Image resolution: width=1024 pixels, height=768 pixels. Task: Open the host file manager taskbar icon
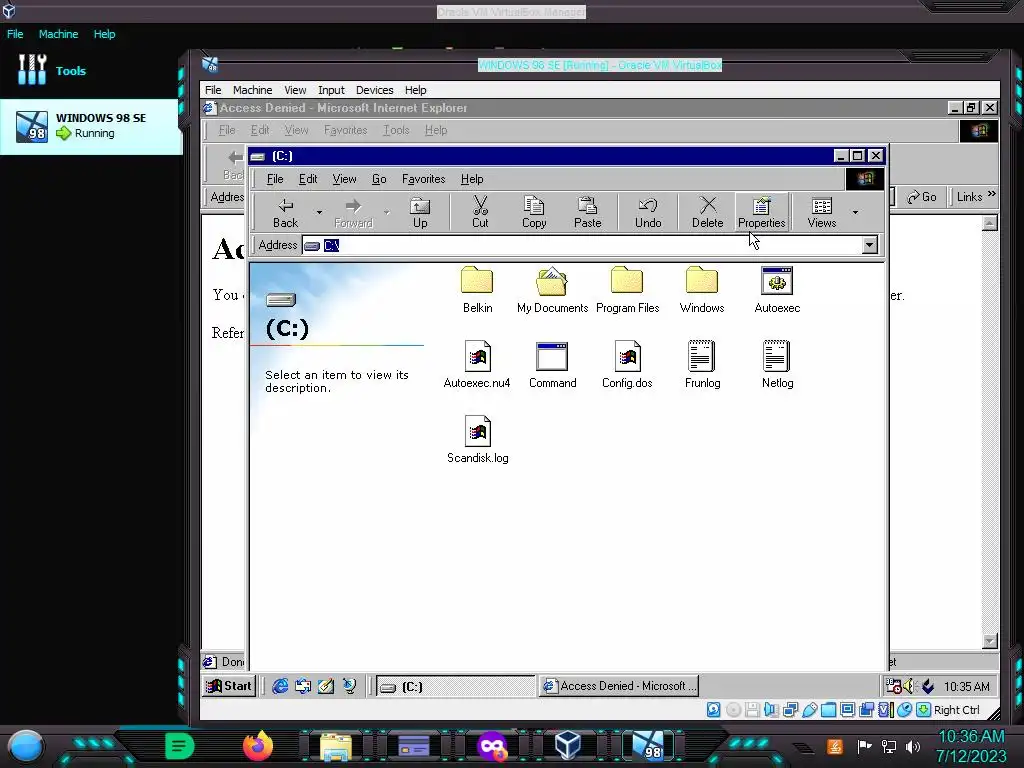tap(336, 746)
